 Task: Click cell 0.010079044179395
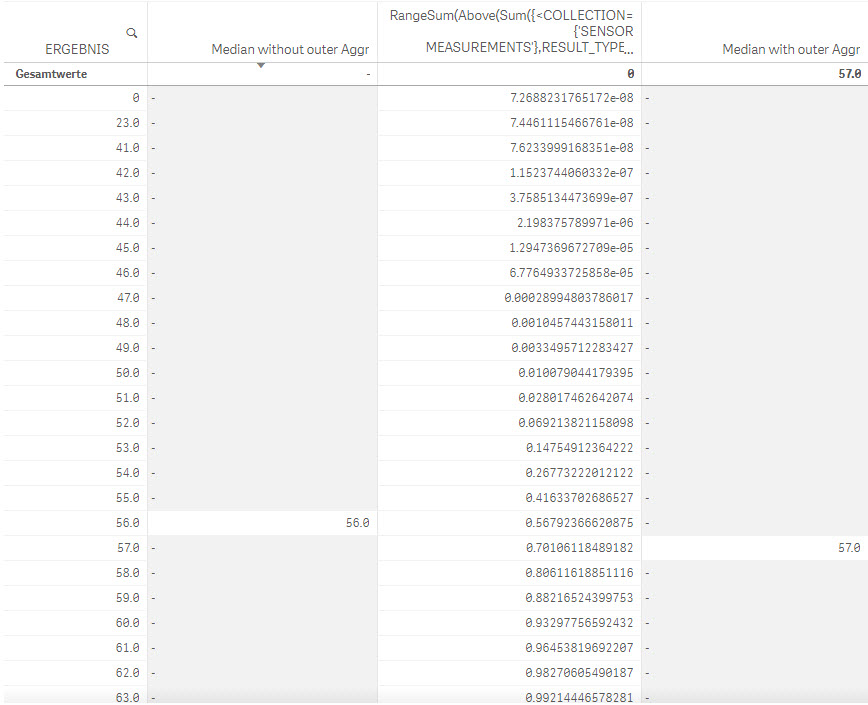pyautogui.click(x=576, y=373)
